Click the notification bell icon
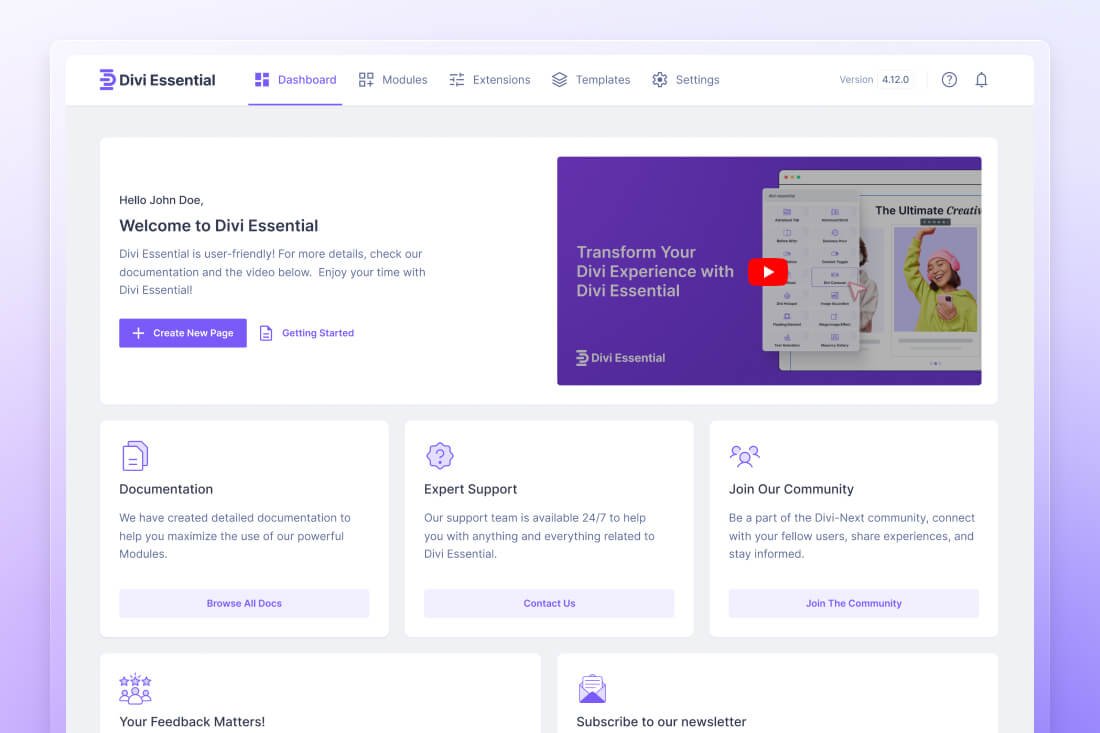This screenshot has height=733, width=1100. 981,79
